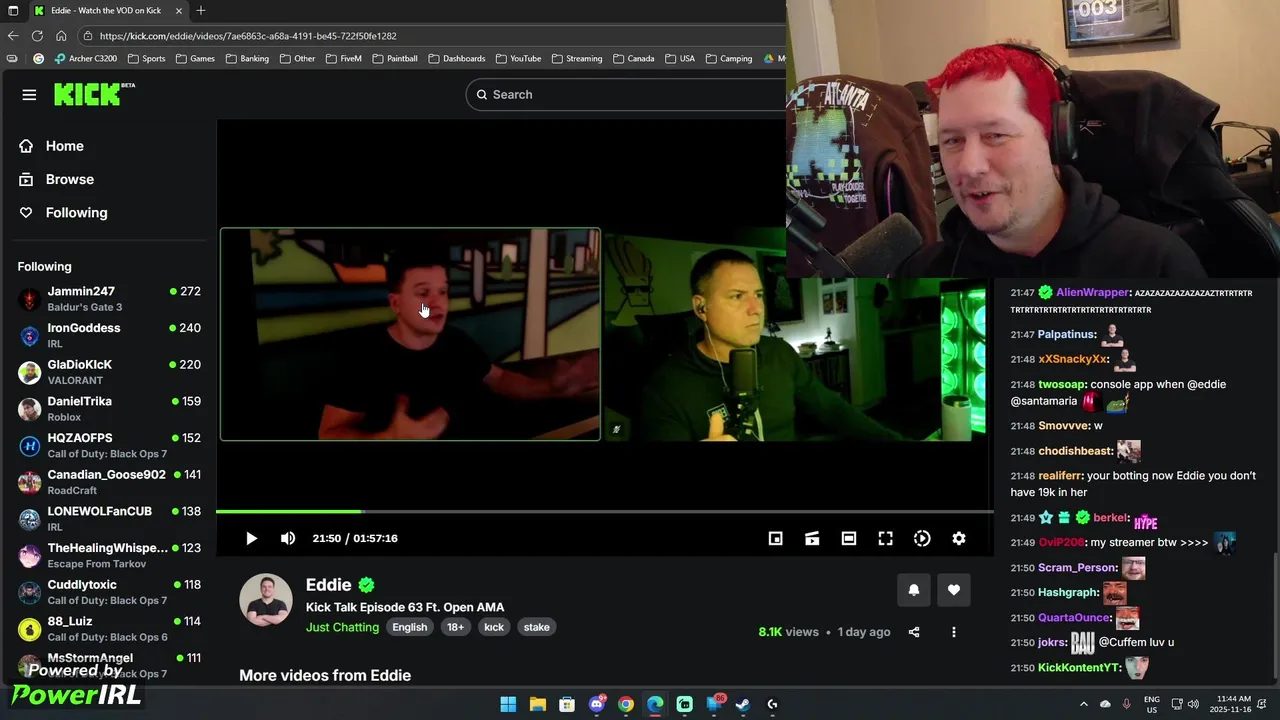This screenshot has width=1280, height=720.
Task: Follow Eddie with the heart button
Action: coord(954,590)
